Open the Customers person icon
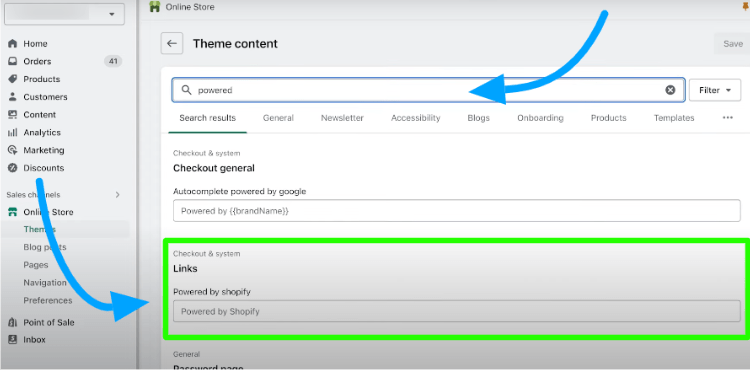Viewport: 750px width, 372px height. coord(13,97)
